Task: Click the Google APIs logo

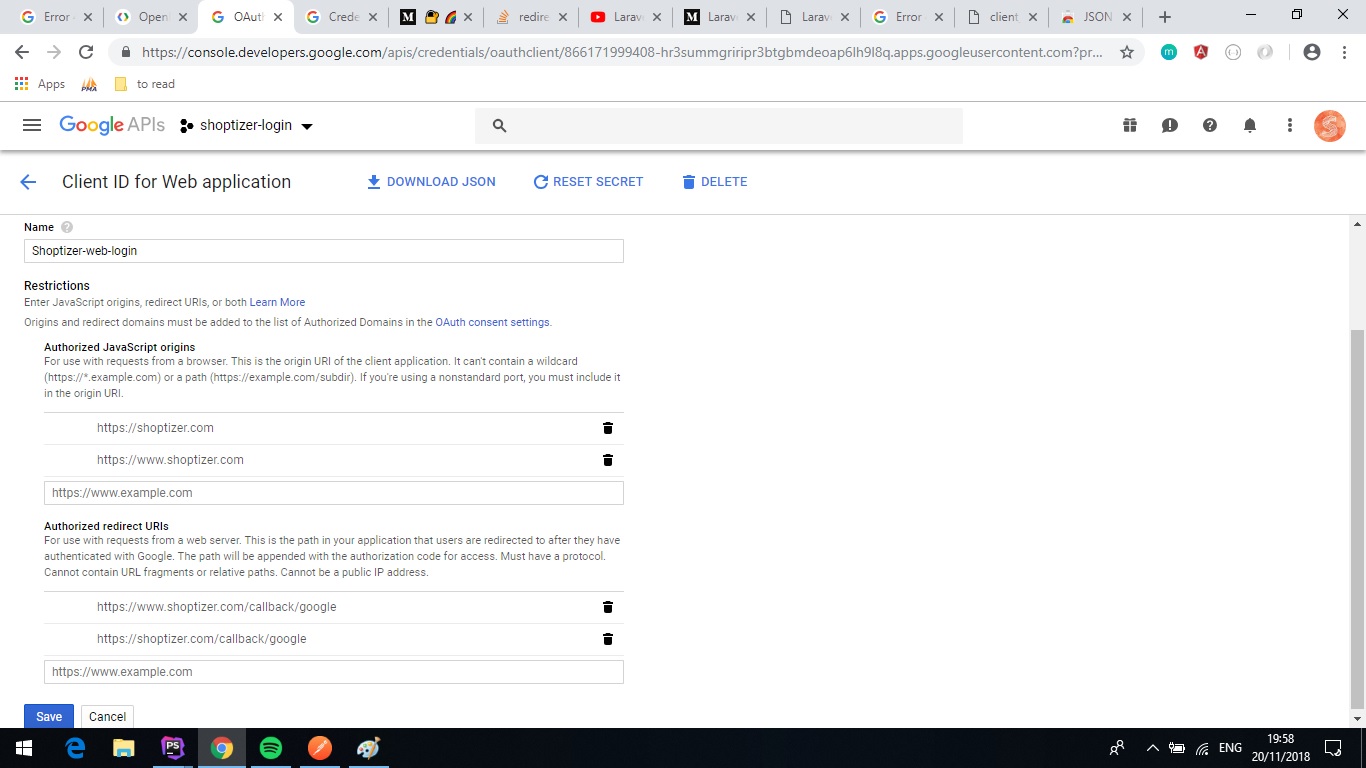Action: pos(112,125)
